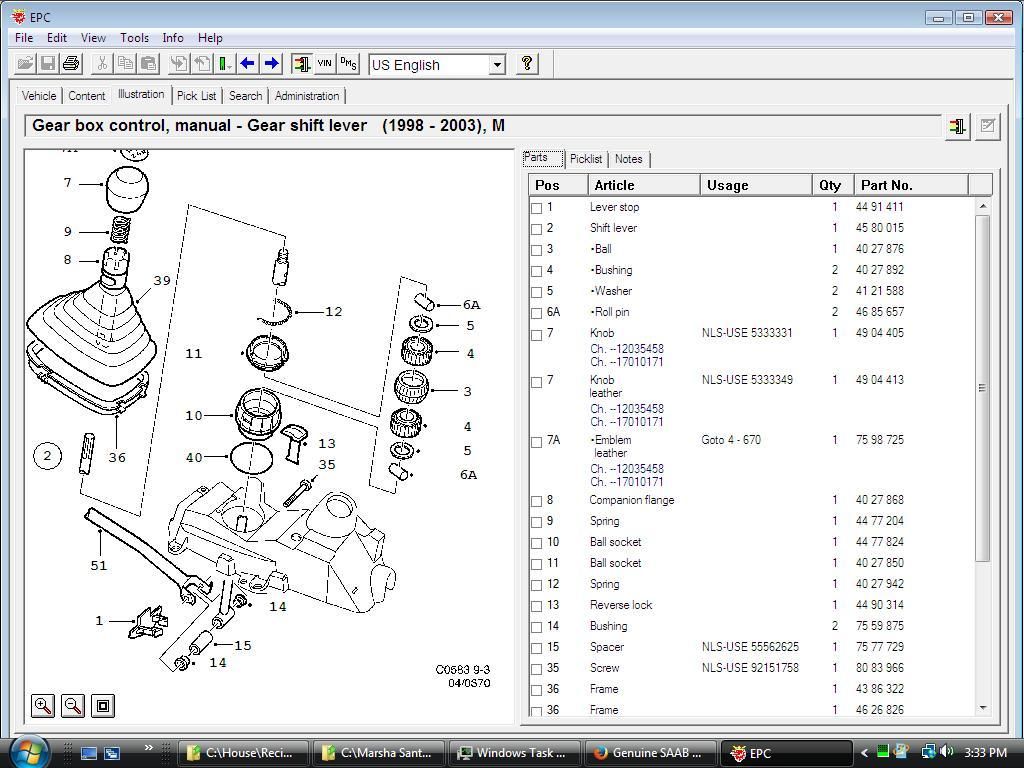Navigate forward with the blue right arrow

[271, 64]
